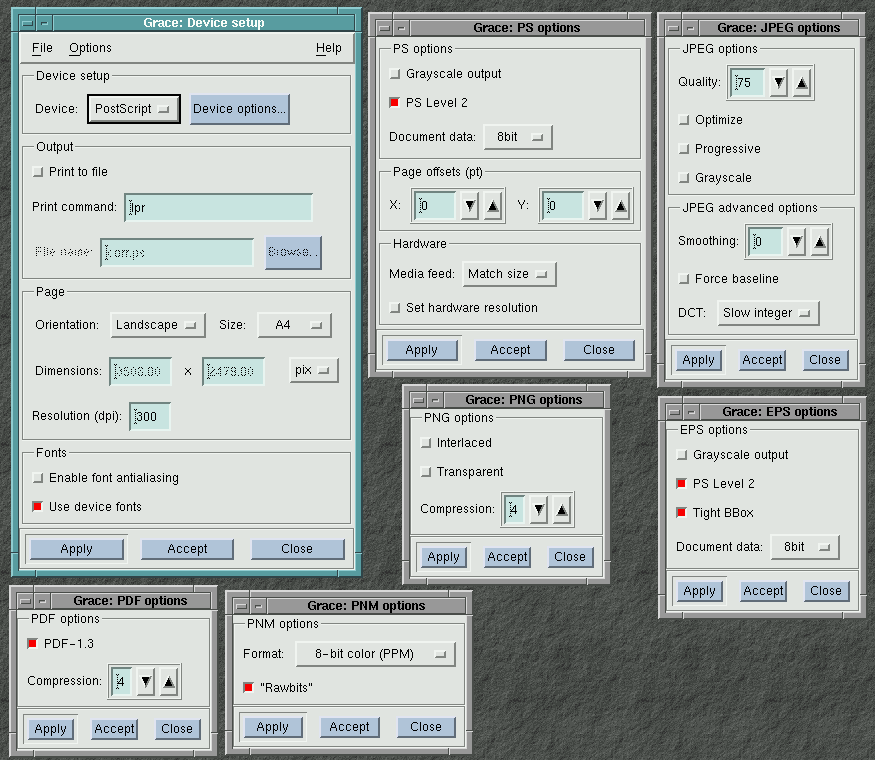Click down arrow for PS Y offset

pyautogui.click(x=597, y=207)
